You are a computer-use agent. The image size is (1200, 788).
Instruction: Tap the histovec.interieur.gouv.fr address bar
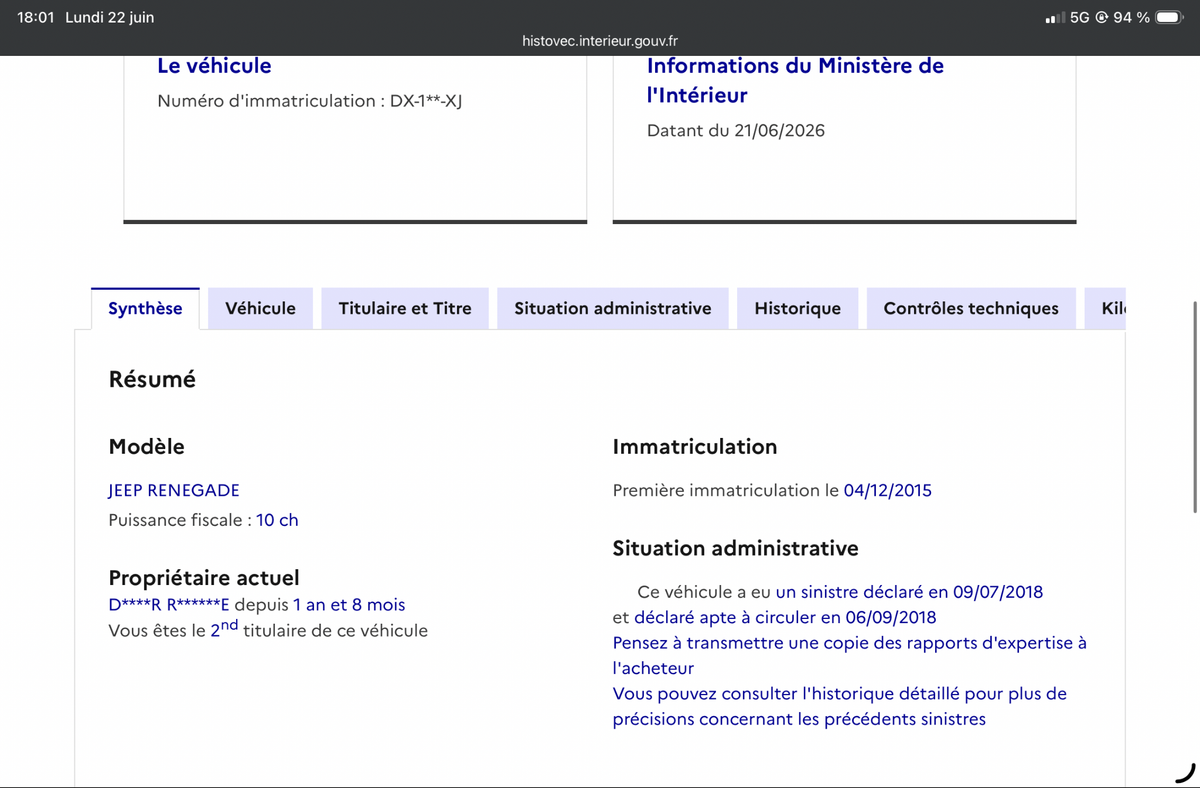tap(600, 41)
